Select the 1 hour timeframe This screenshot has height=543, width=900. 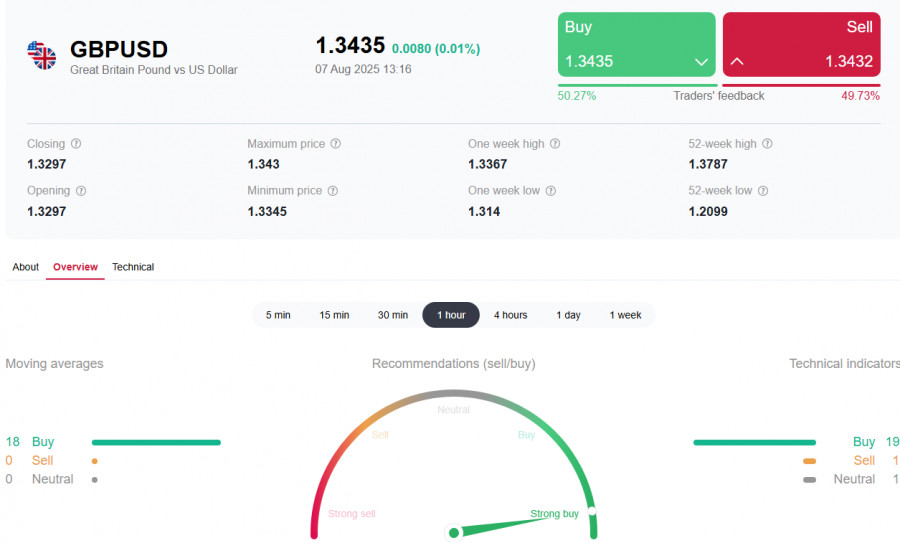click(451, 315)
